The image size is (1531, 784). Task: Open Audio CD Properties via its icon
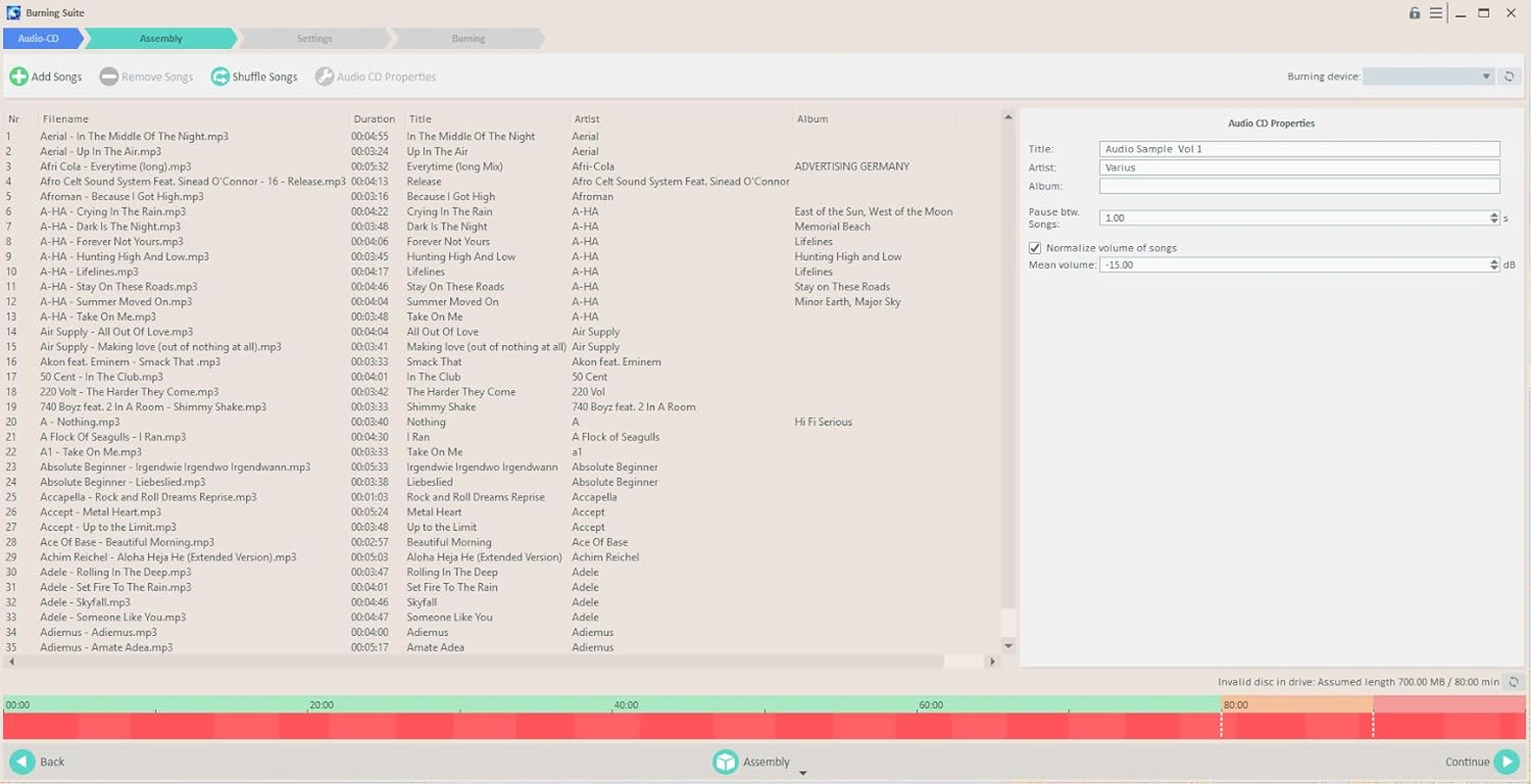tap(324, 75)
